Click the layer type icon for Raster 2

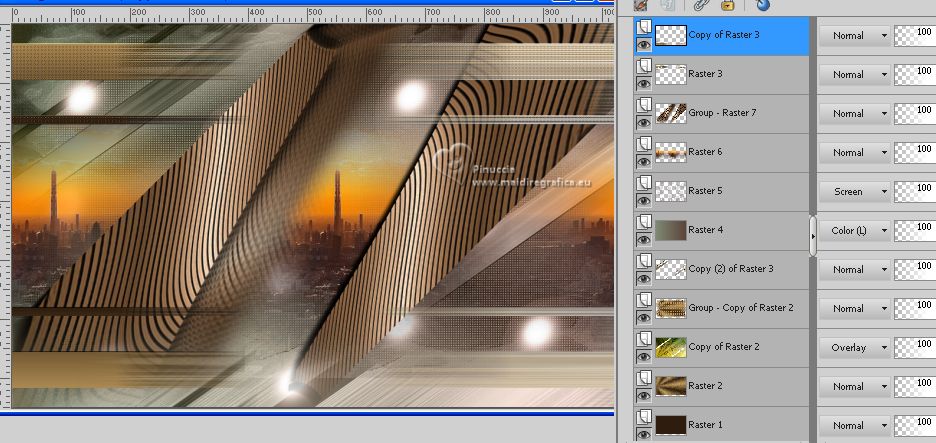(x=644, y=379)
